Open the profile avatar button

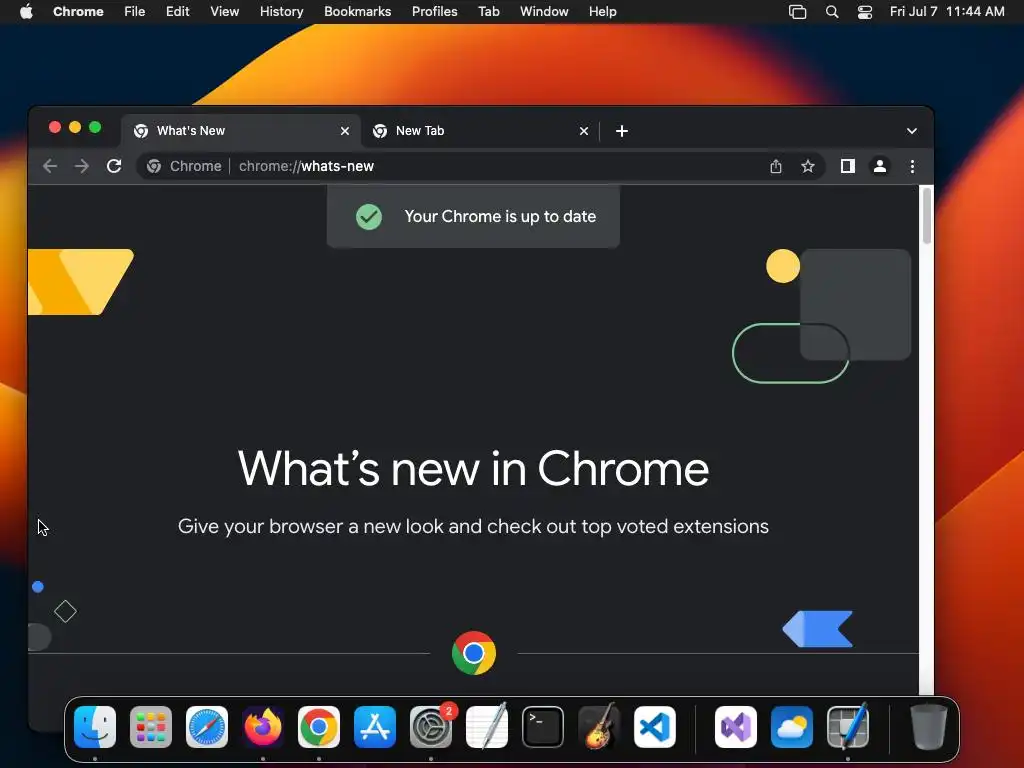tap(880, 167)
